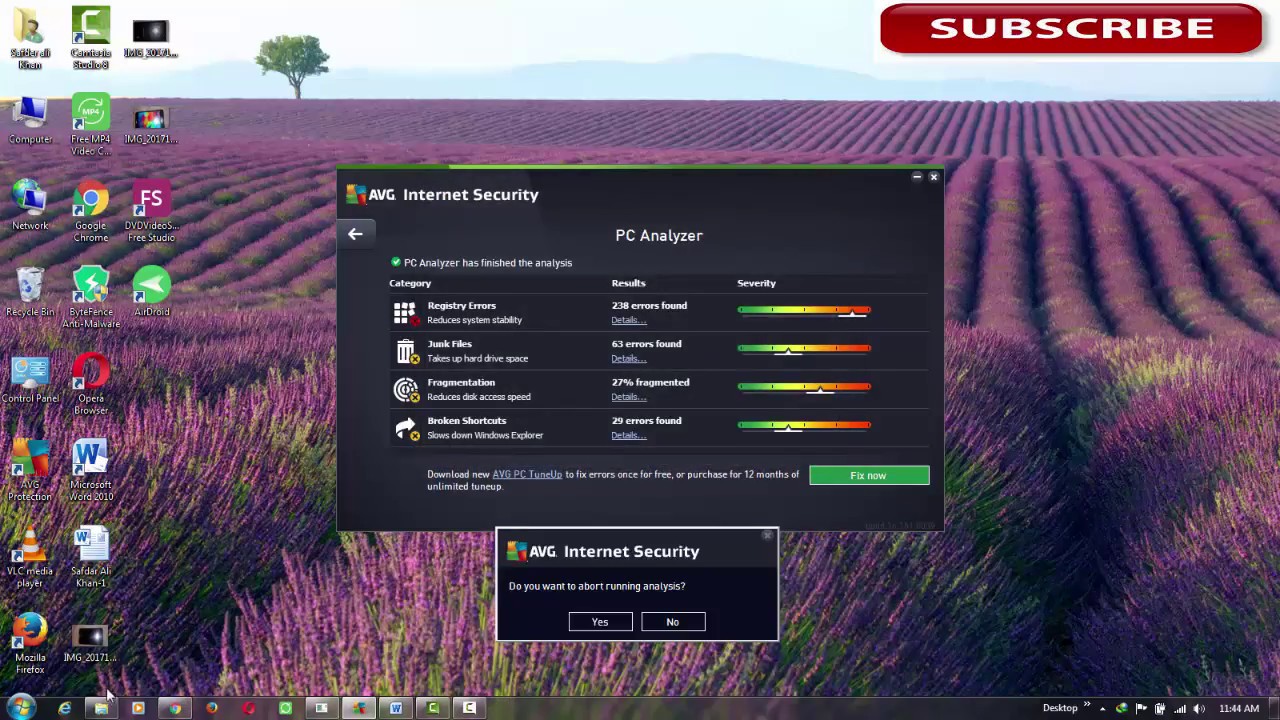
Task: Show hidden system tray icons
Action: (x=1105, y=709)
